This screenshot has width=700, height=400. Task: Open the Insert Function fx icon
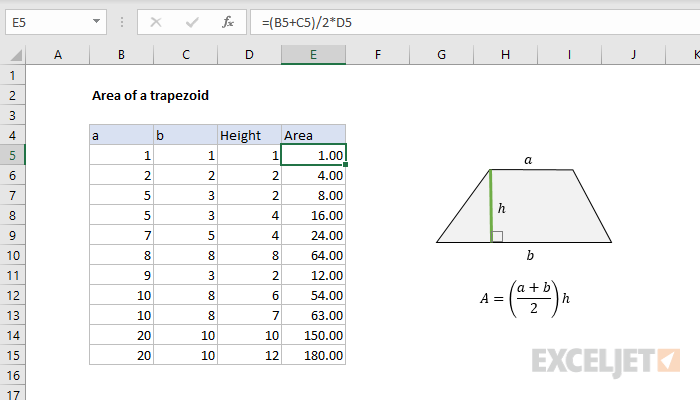pyautogui.click(x=228, y=22)
